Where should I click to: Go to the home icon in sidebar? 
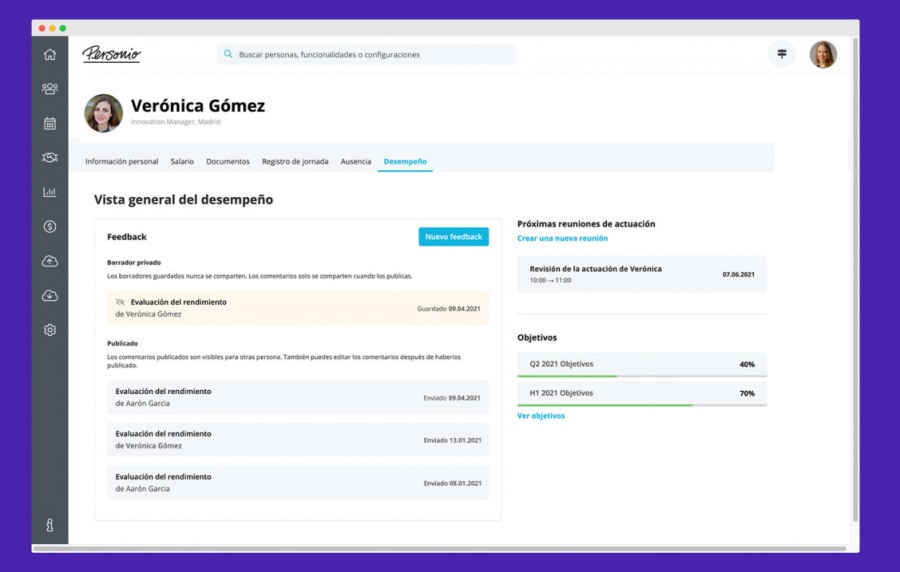pos(50,55)
